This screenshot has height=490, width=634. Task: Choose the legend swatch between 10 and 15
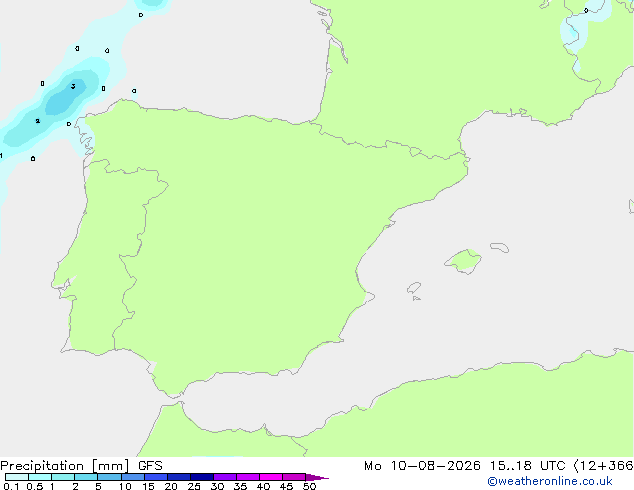(x=132, y=477)
